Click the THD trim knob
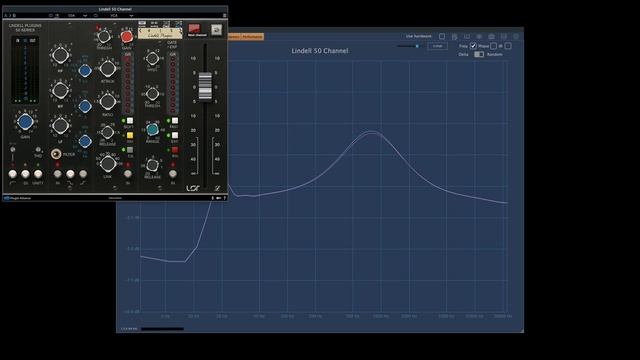Screen dimensions: 640x360 click(38, 150)
